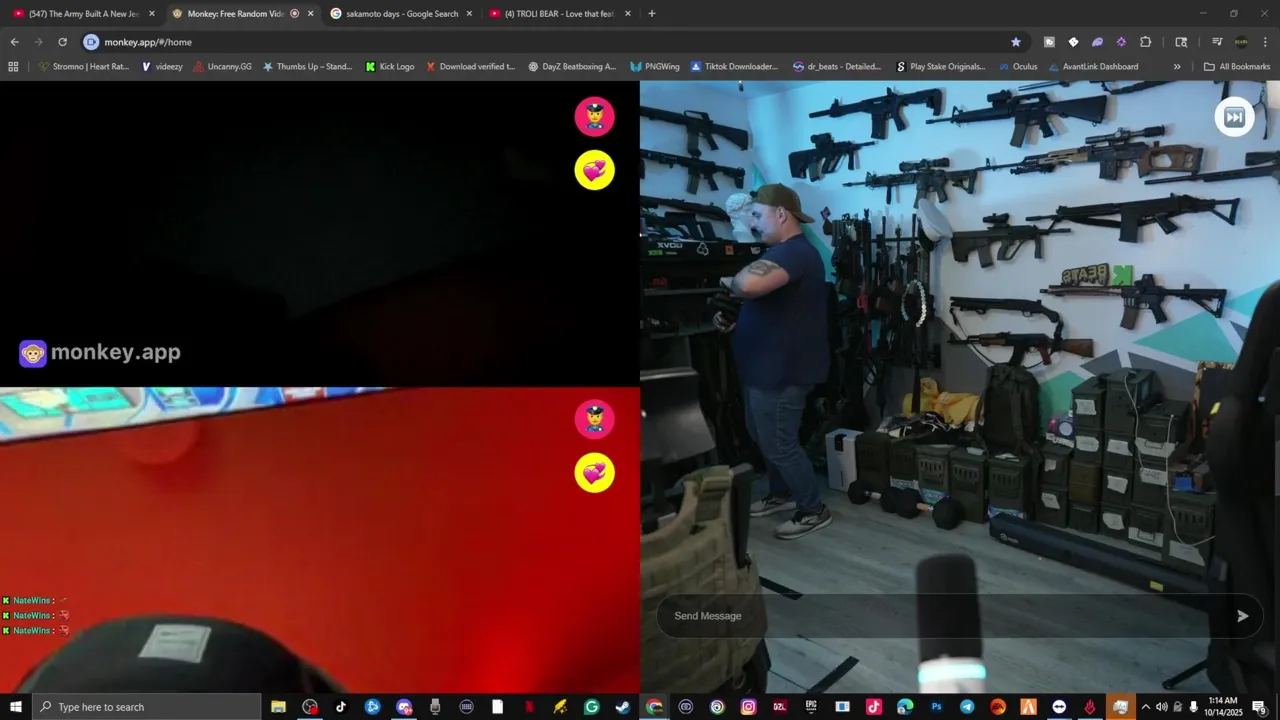Open File Explorer from taskbar

pos(279,707)
